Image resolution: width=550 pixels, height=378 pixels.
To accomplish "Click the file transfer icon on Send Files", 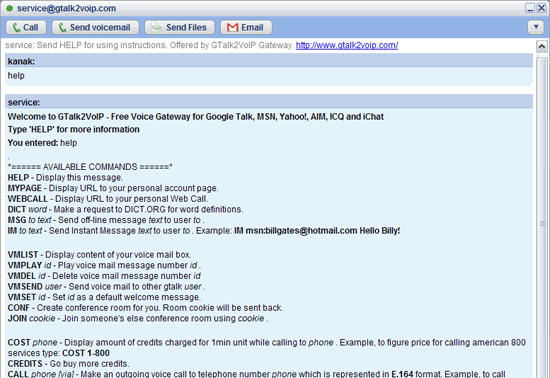I will 156,27.
